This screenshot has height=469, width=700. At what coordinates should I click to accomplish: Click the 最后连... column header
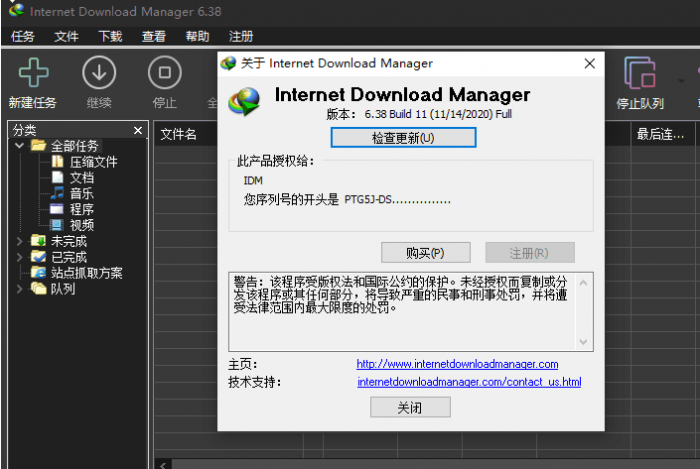click(660, 134)
